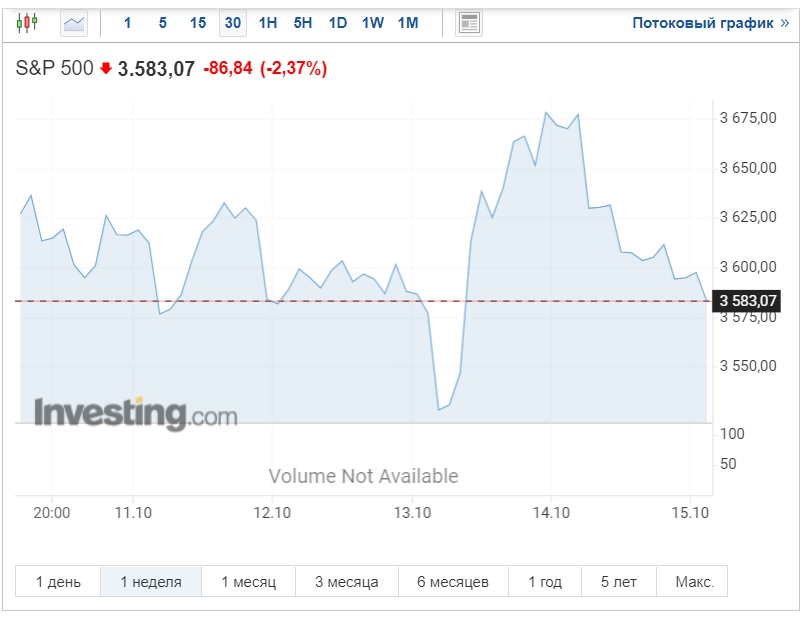Image resolution: width=807 pixels, height=623 pixels.
Task: Switch interval to 1W
Action: [373, 23]
